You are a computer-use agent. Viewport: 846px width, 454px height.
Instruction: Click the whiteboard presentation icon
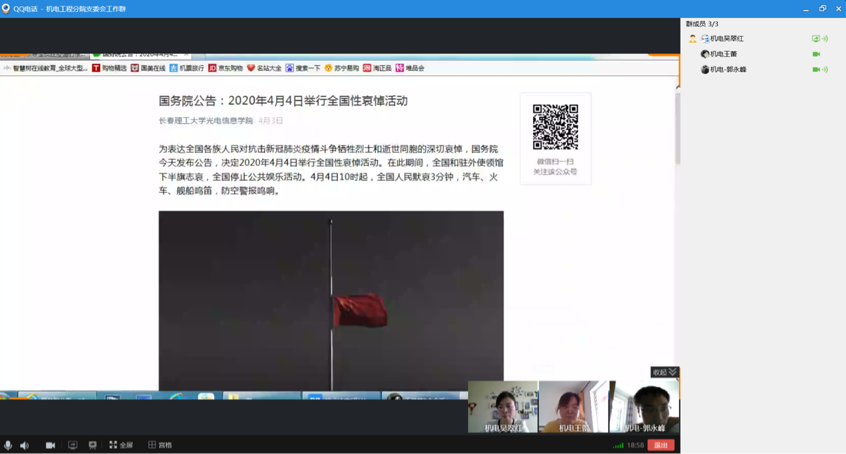pyautogui.click(x=93, y=445)
